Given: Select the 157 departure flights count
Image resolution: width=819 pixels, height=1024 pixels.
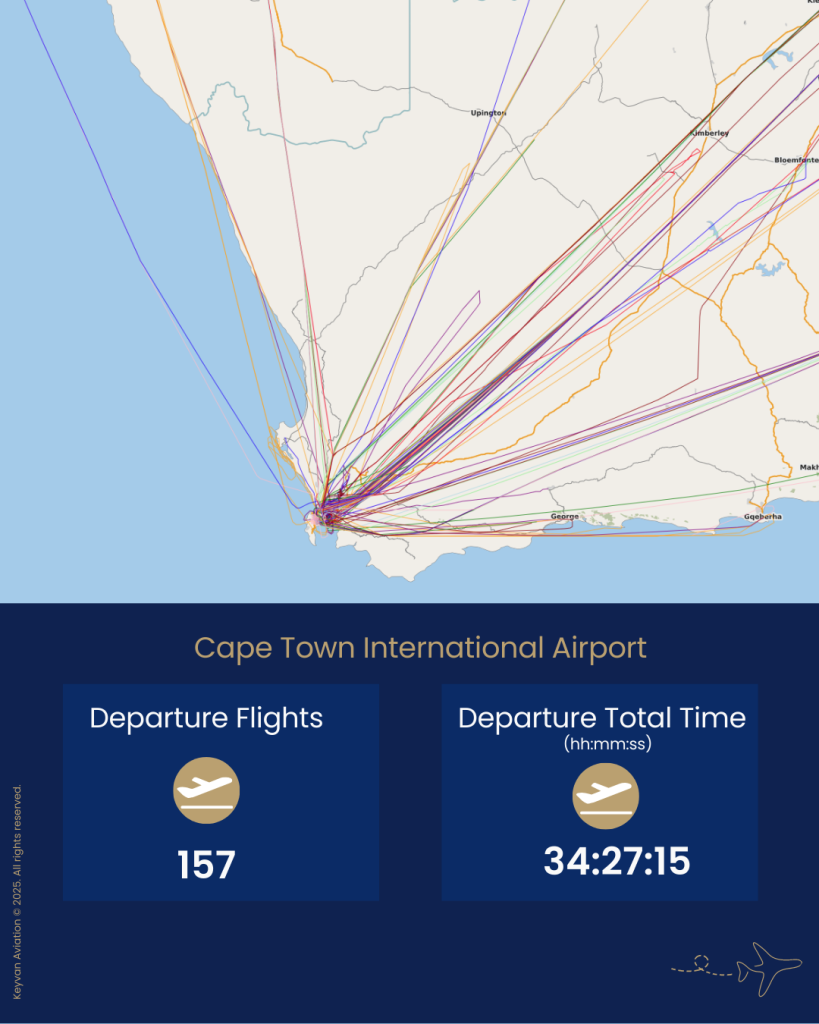Looking at the screenshot, I should tap(206, 865).
